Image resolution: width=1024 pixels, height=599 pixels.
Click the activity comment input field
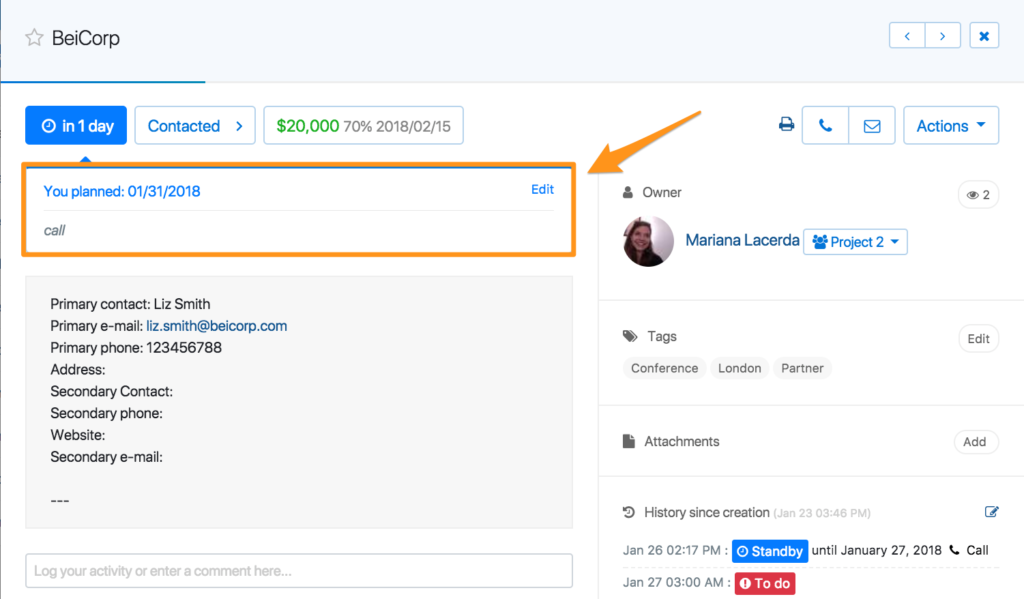297,570
